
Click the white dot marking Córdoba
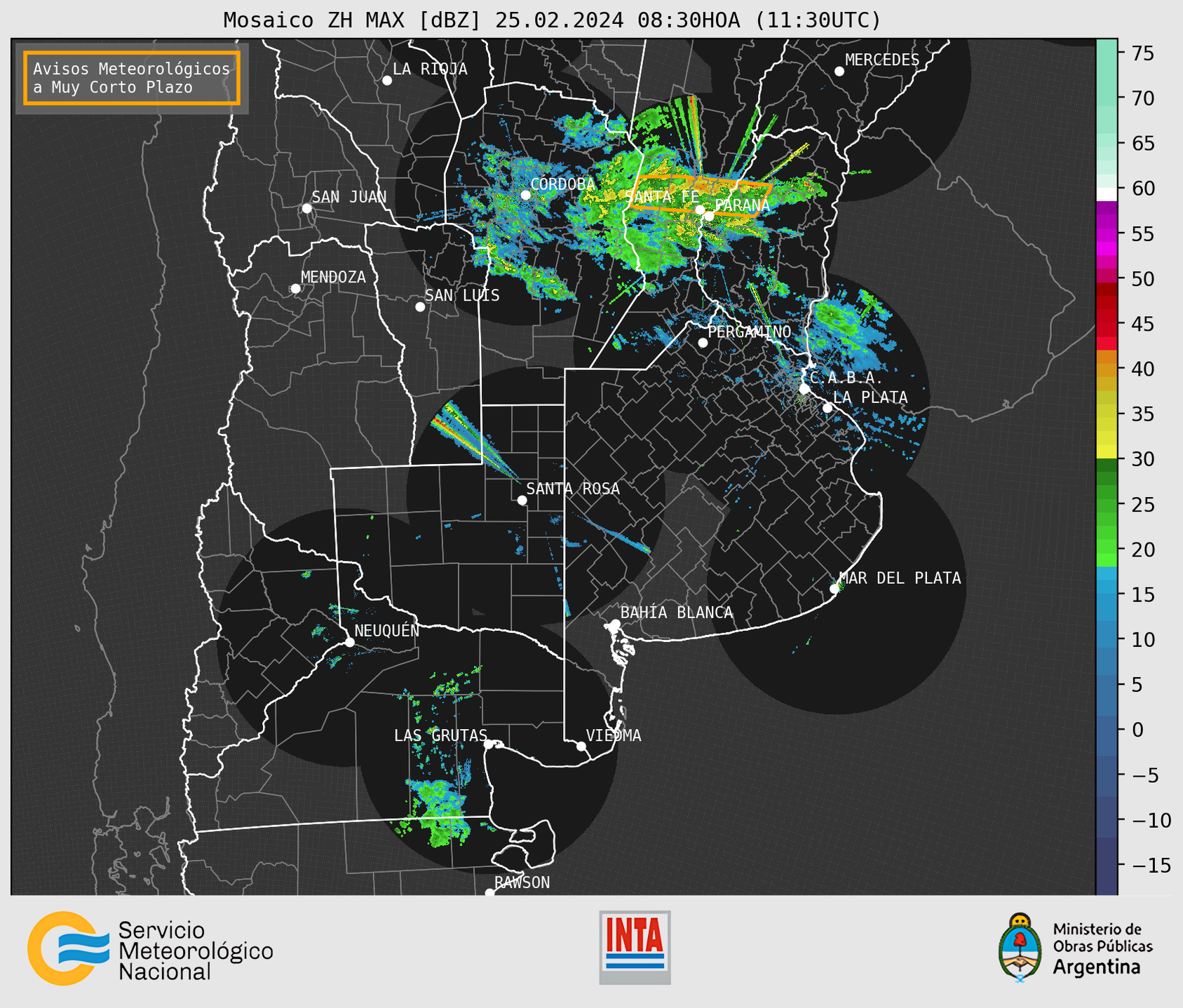tap(525, 195)
